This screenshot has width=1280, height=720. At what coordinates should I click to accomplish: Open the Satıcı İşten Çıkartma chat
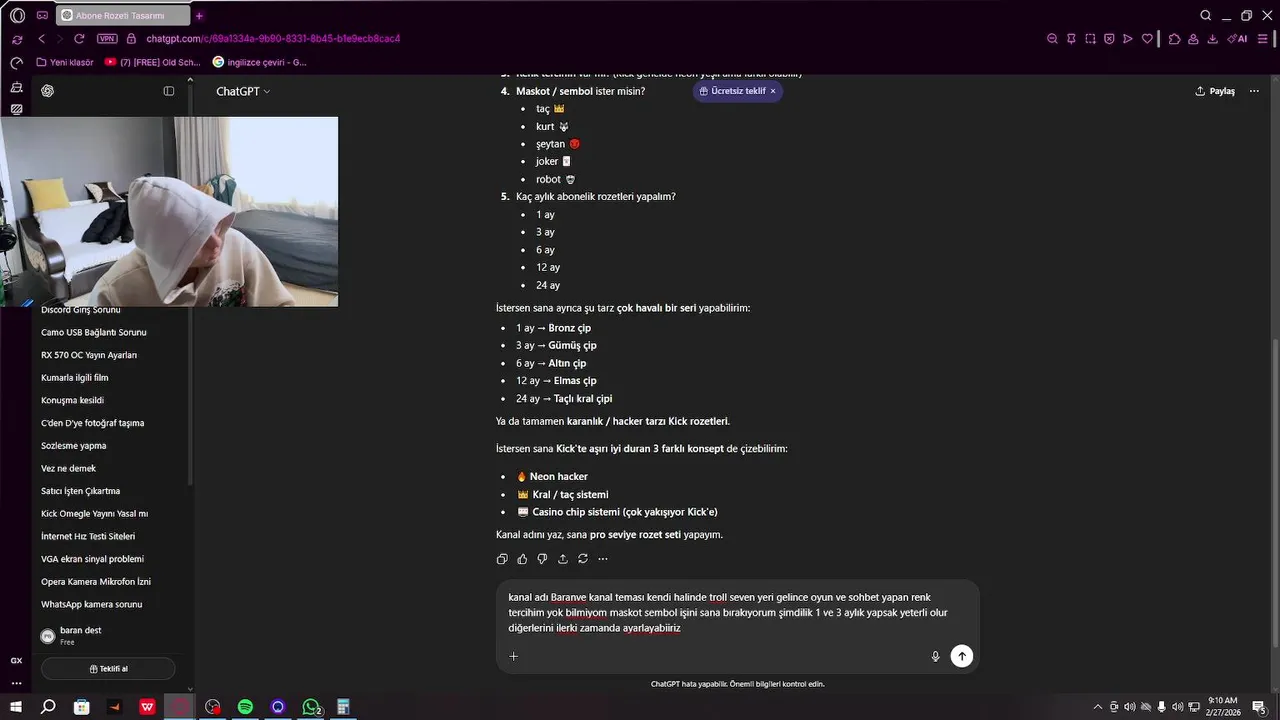[x=81, y=491]
